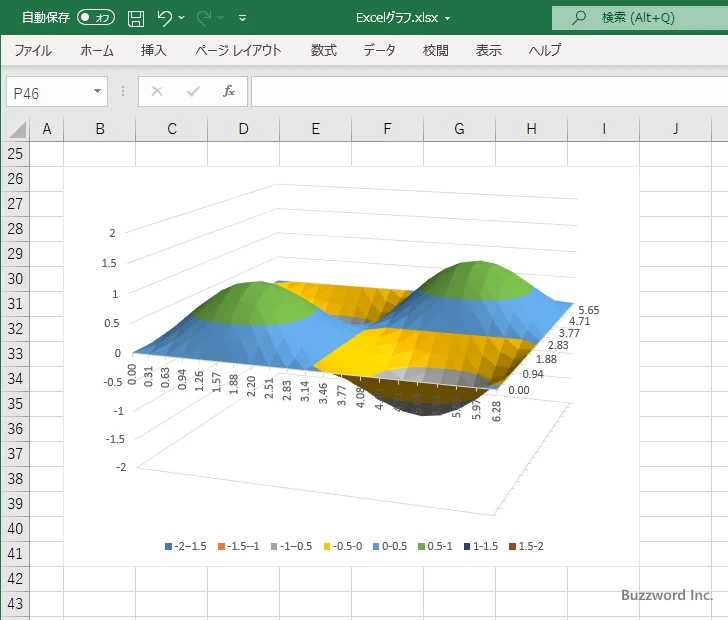Image resolution: width=728 pixels, height=620 pixels.
Task: Select row 25 header
Action: point(15,154)
